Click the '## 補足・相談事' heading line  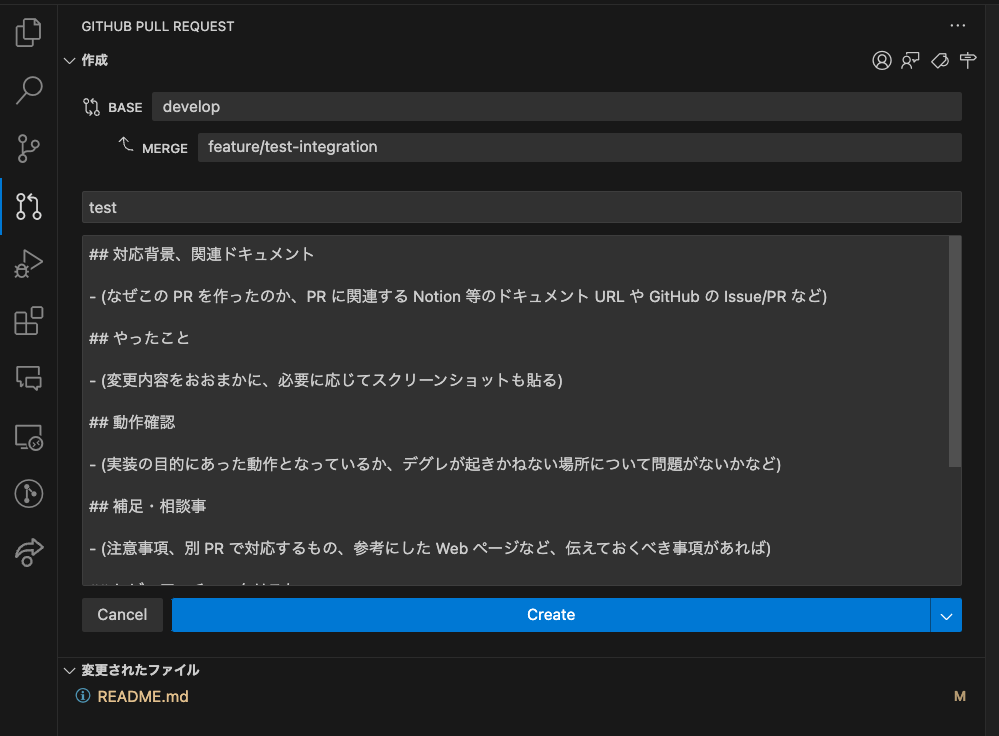click(x=147, y=506)
